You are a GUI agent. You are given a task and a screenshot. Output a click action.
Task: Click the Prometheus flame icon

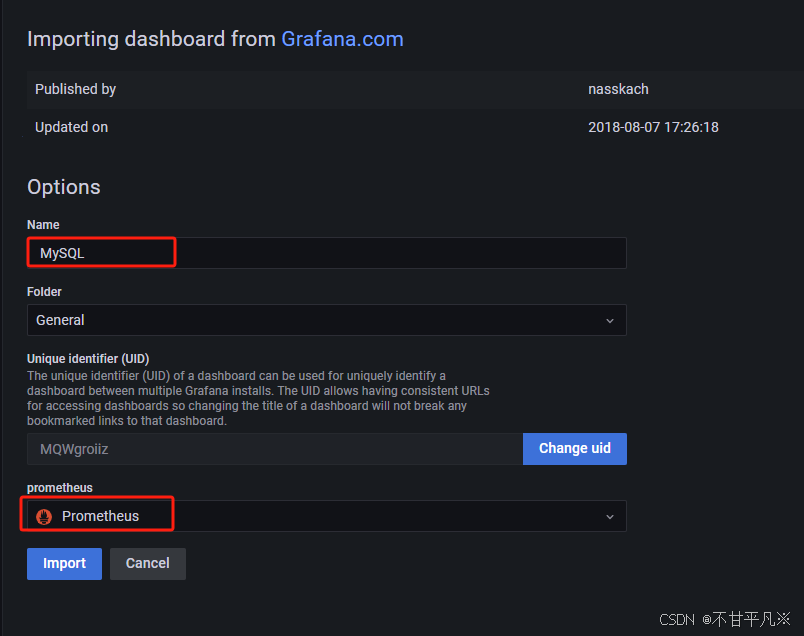tap(44, 516)
